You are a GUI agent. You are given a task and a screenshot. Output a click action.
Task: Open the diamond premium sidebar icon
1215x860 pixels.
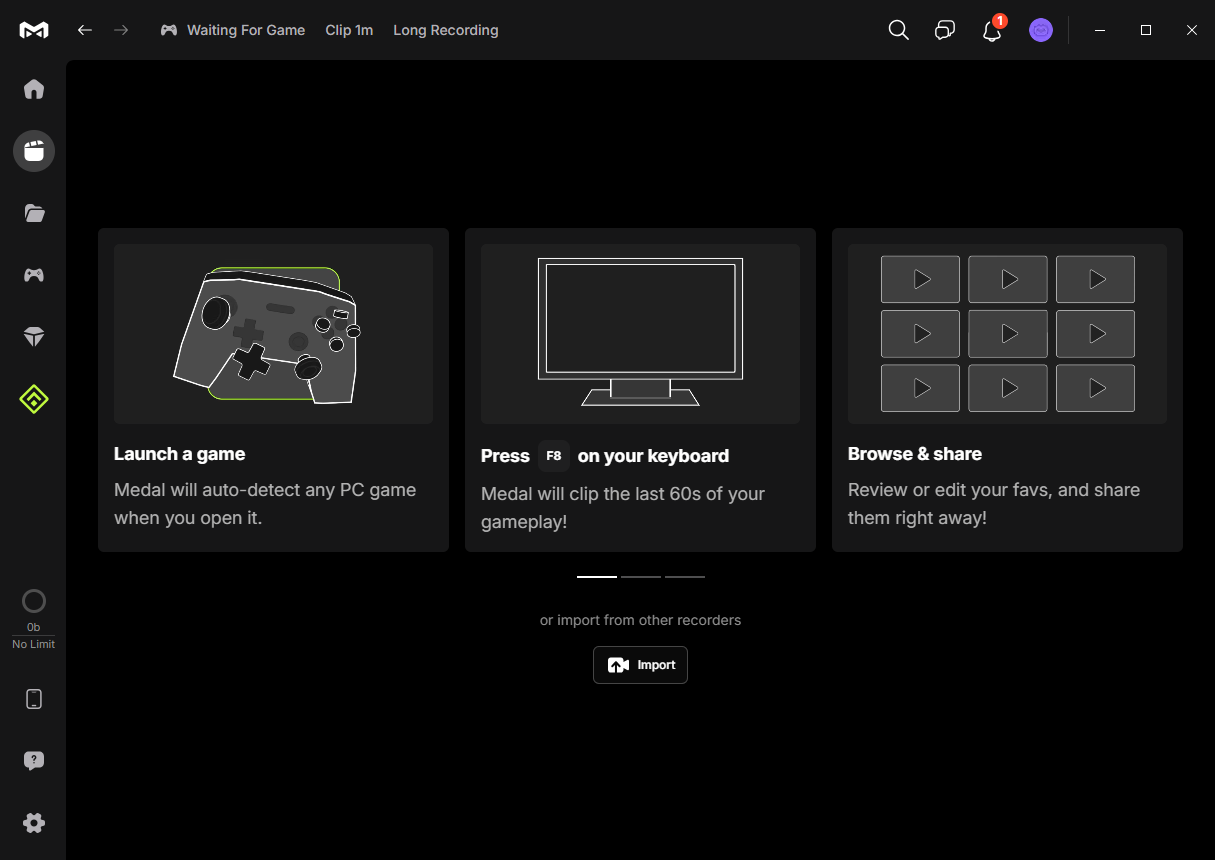coord(34,337)
